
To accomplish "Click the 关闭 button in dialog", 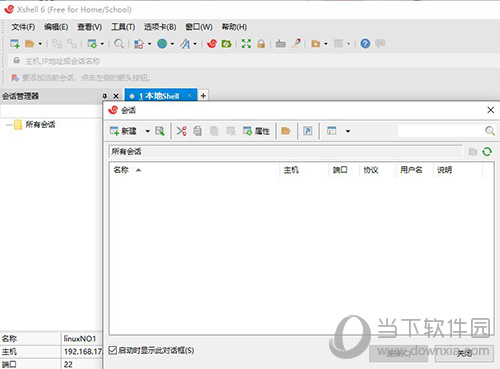I will [x=464, y=353].
